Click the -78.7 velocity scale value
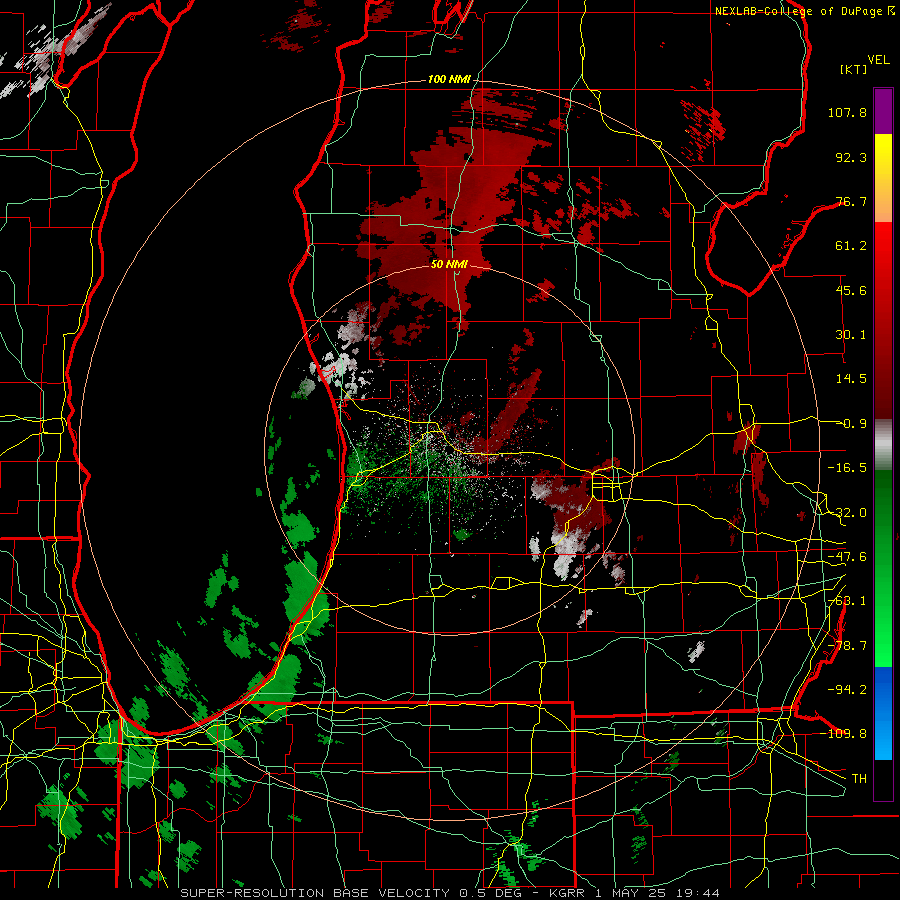This screenshot has height=900, width=900. (847, 646)
